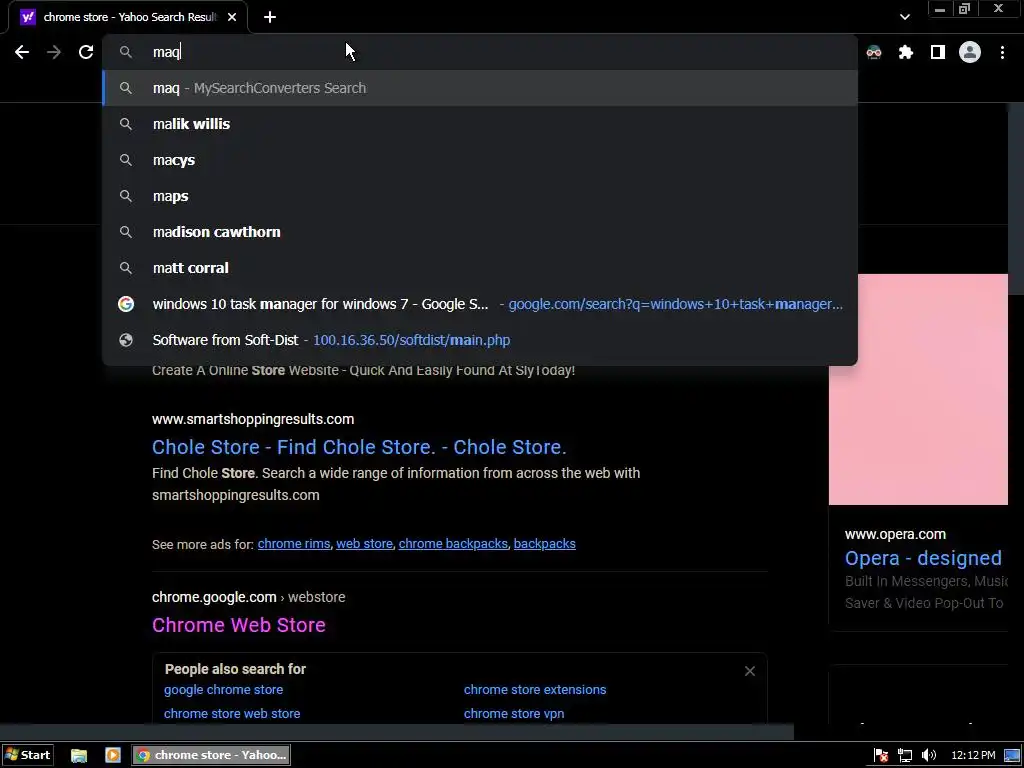Click the show desktop icon in the tray
The height and width of the screenshot is (768, 1024).
tap(1012, 756)
